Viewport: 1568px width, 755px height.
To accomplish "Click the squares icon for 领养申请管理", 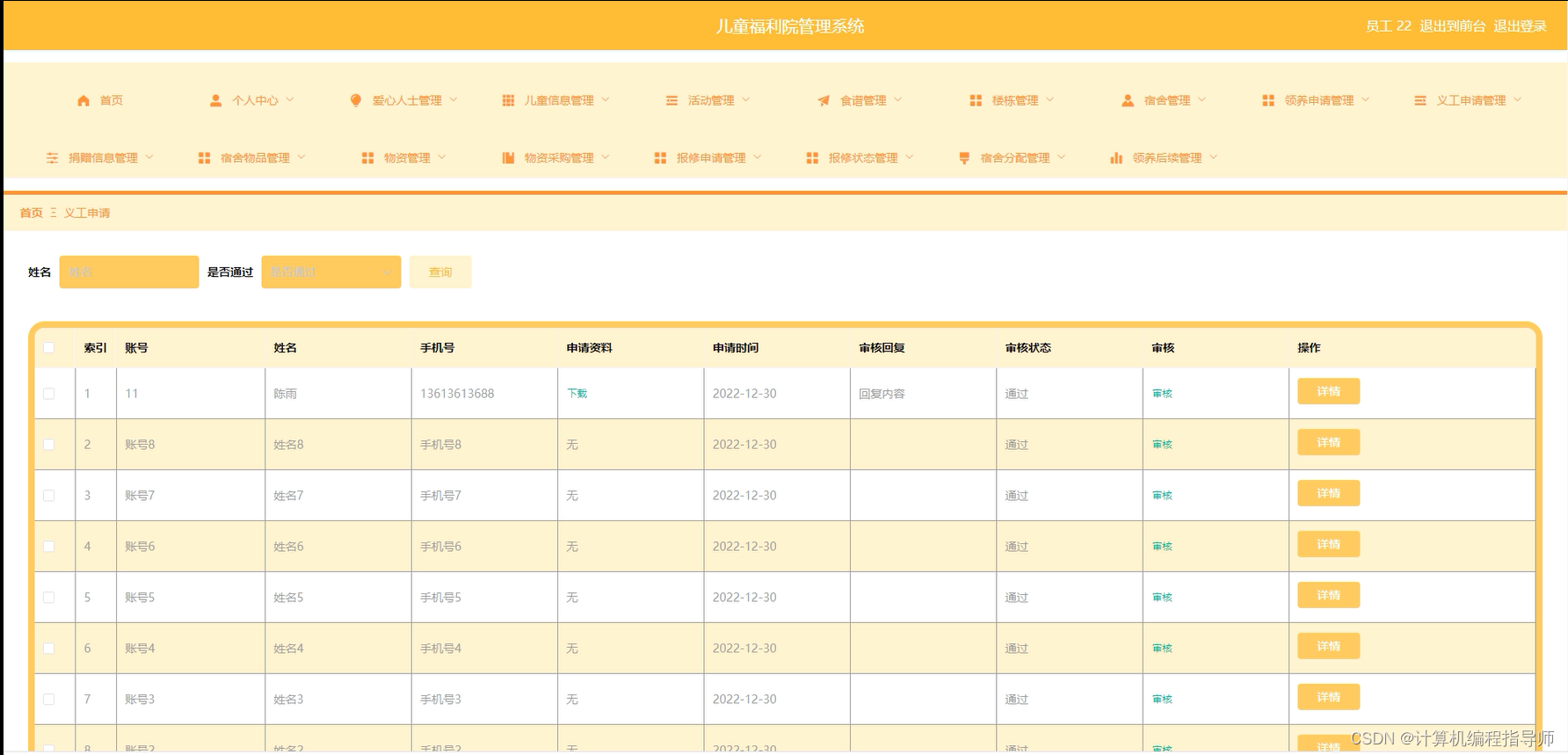I will (1268, 101).
